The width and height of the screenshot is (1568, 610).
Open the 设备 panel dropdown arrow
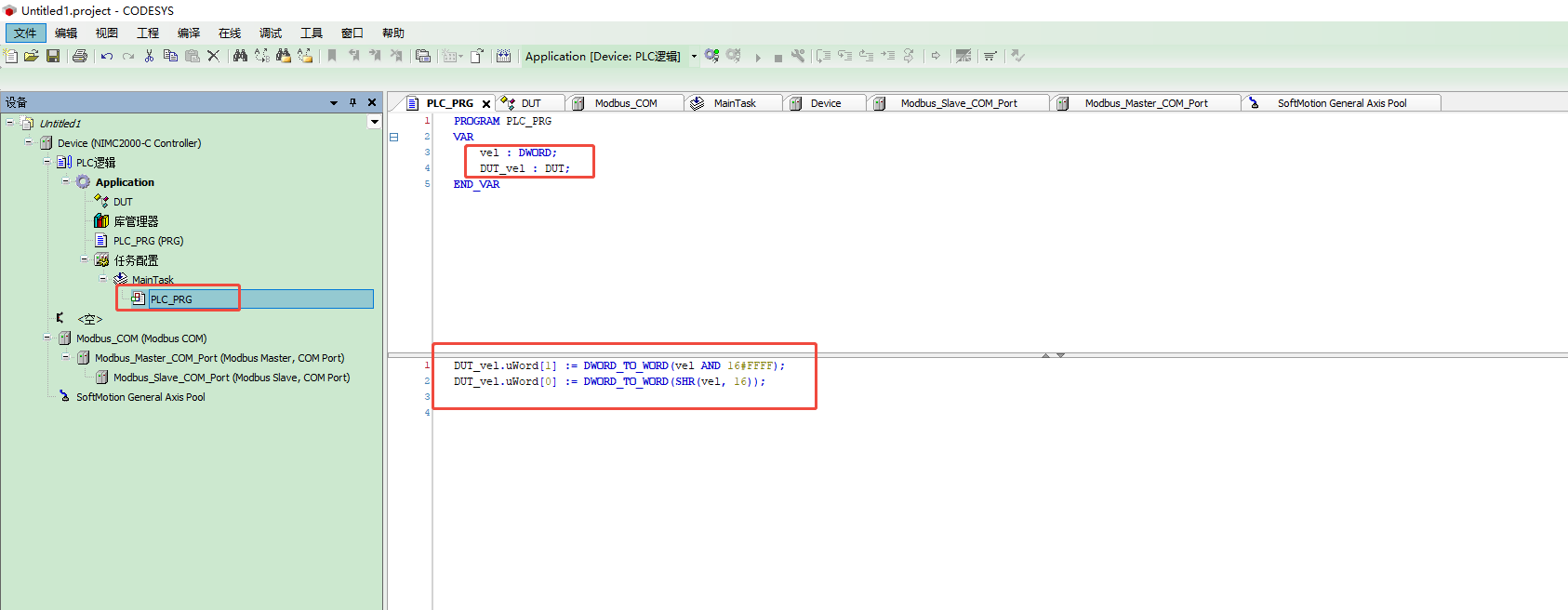(334, 103)
